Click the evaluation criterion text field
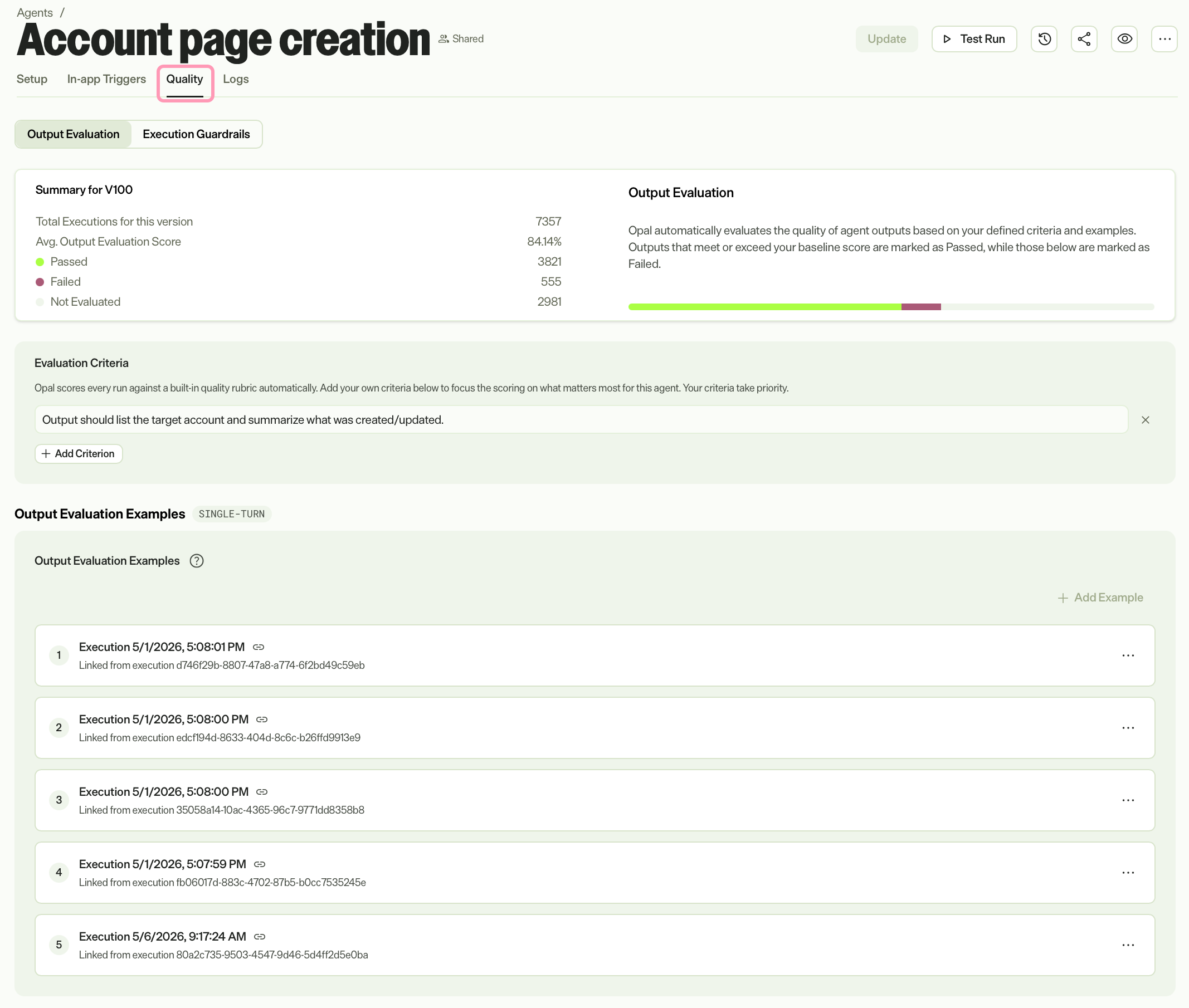The width and height of the screenshot is (1189, 1008). pos(581,420)
